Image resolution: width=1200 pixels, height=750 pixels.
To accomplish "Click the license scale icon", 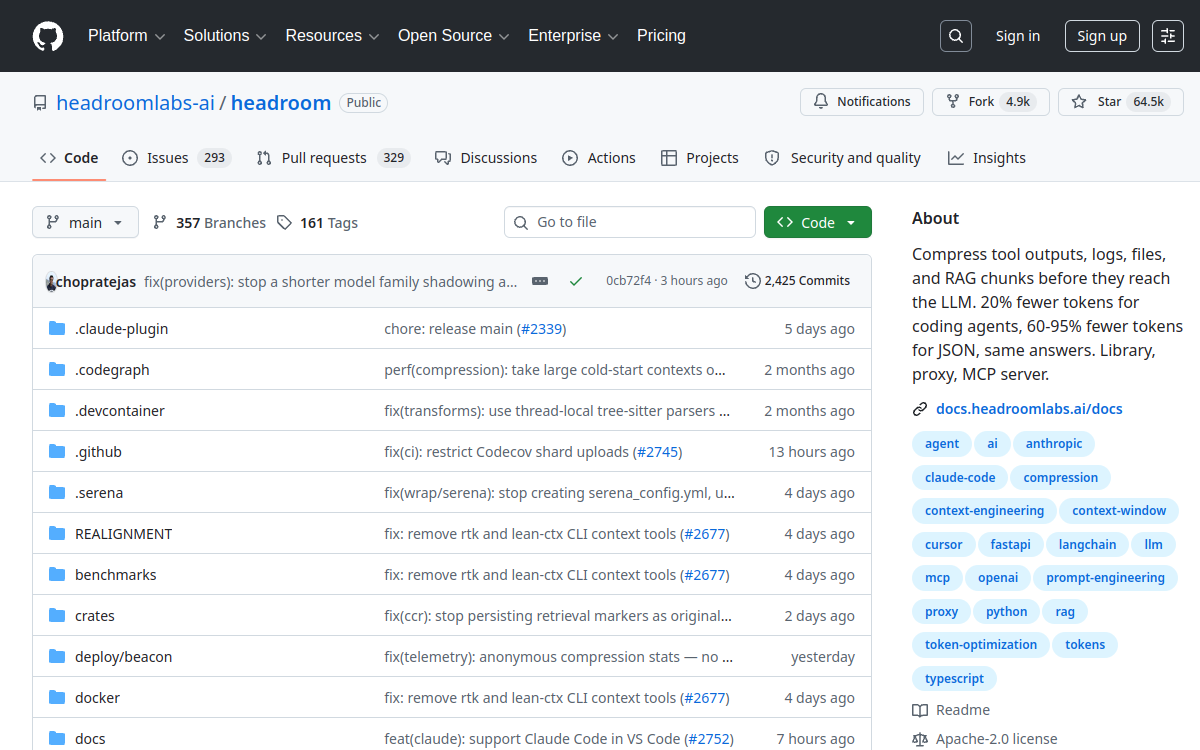I will [920, 739].
